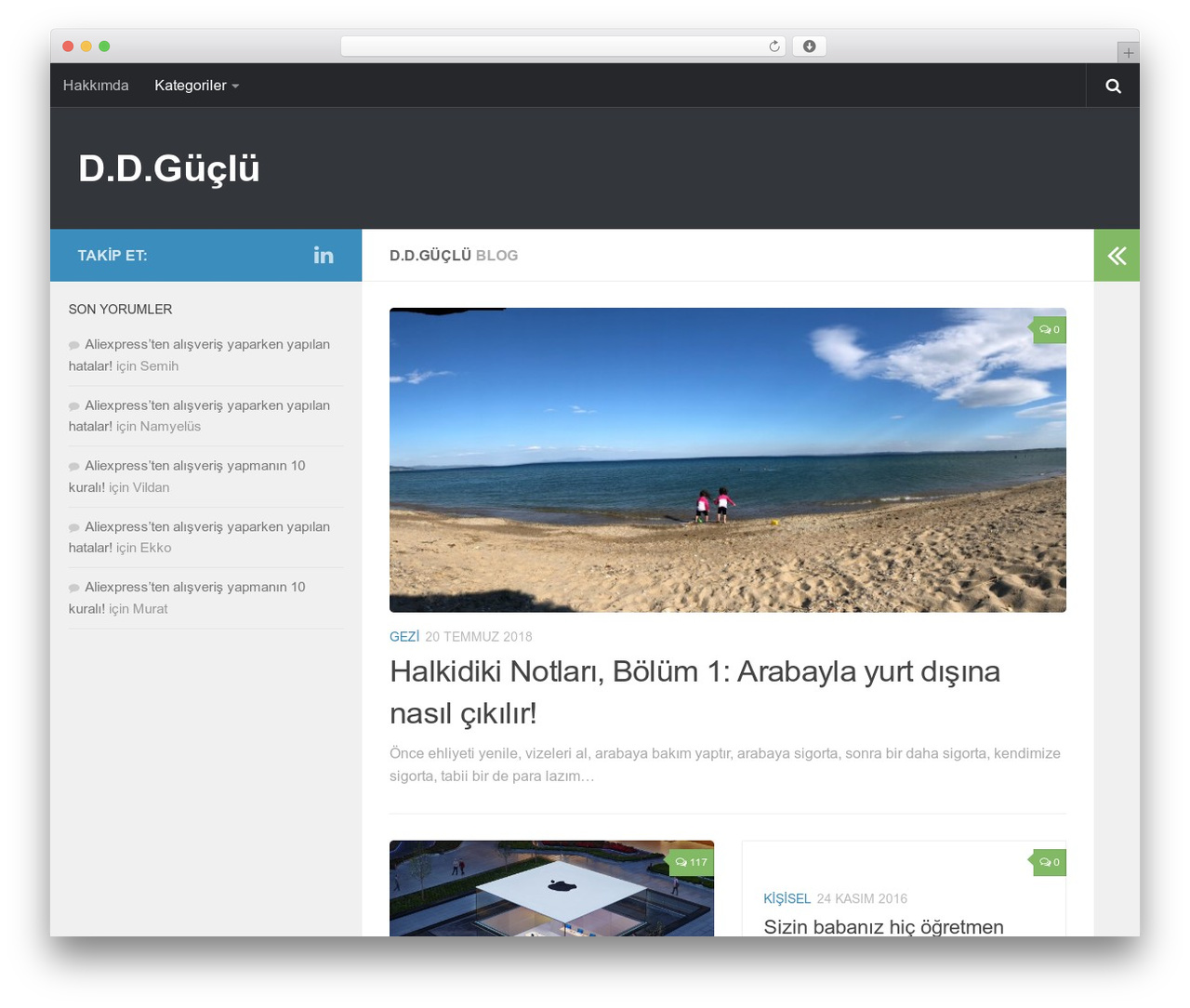Click the date 20 TEMMUZ 2018
The width and height of the screenshot is (1190, 1008).
479,637
